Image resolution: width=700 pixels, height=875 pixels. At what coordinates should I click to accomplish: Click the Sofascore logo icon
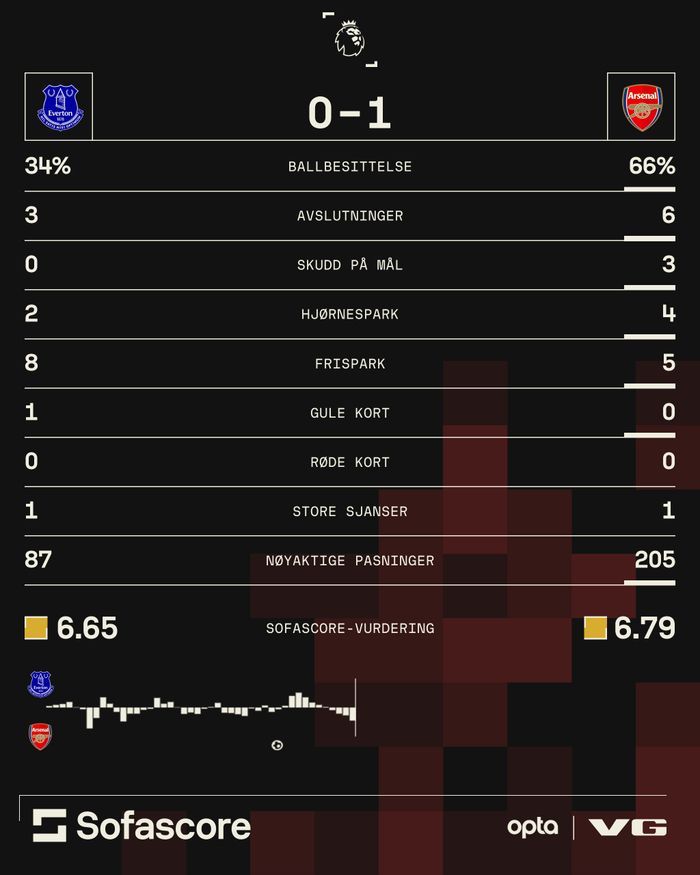49,825
